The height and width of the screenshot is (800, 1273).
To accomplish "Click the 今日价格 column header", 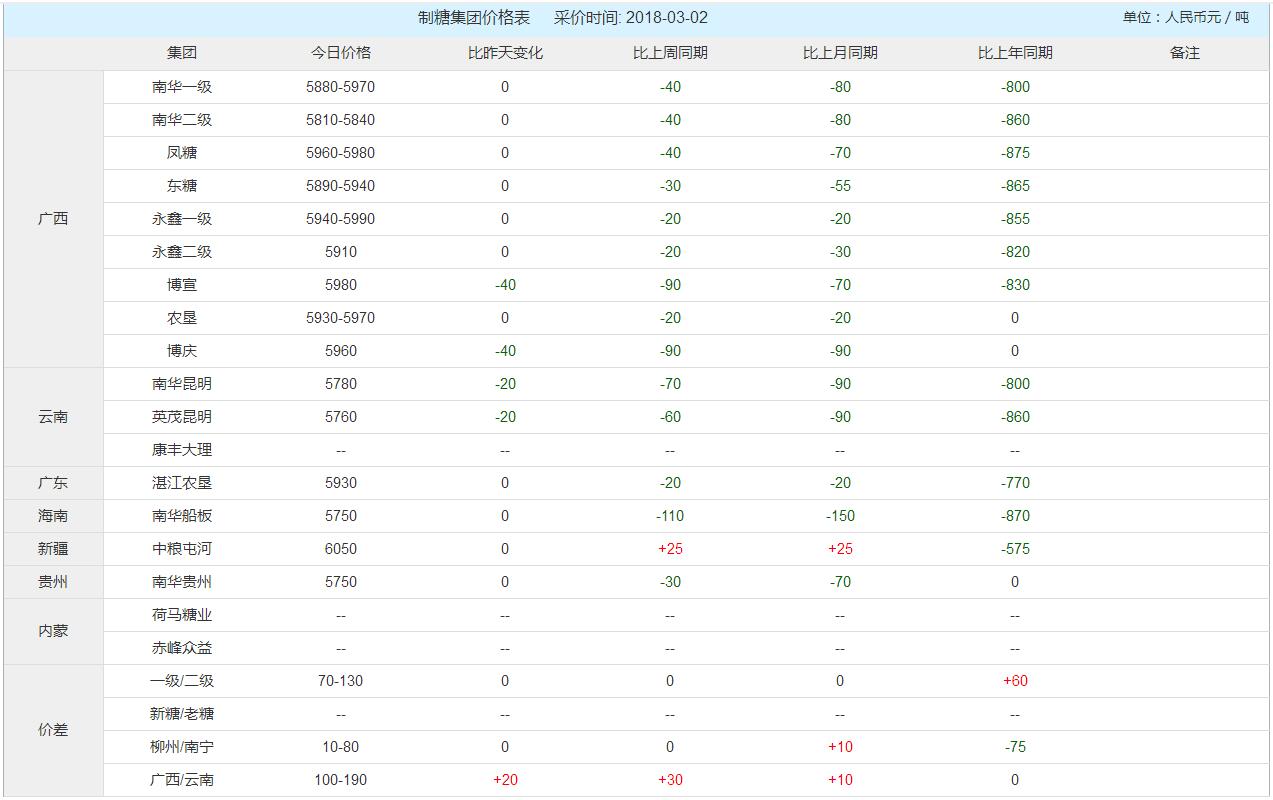I will pyautogui.click(x=341, y=53).
